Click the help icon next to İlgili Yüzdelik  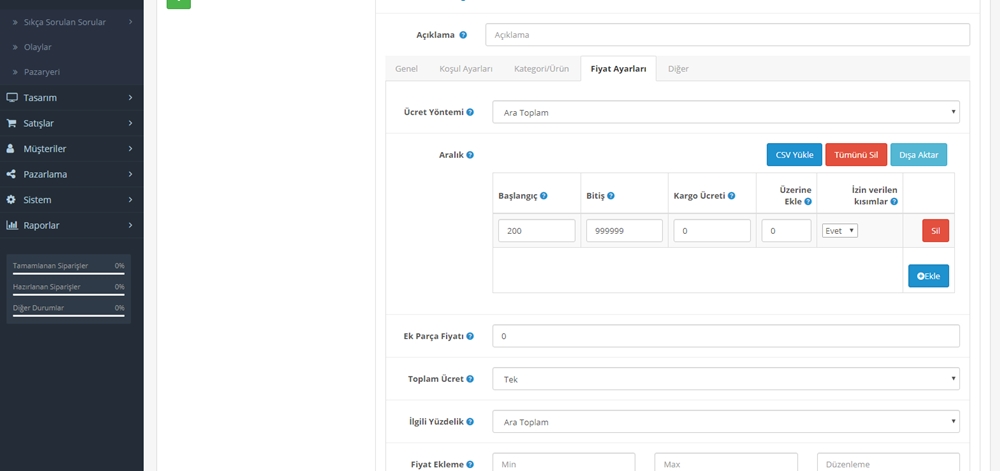[x=470, y=422]
